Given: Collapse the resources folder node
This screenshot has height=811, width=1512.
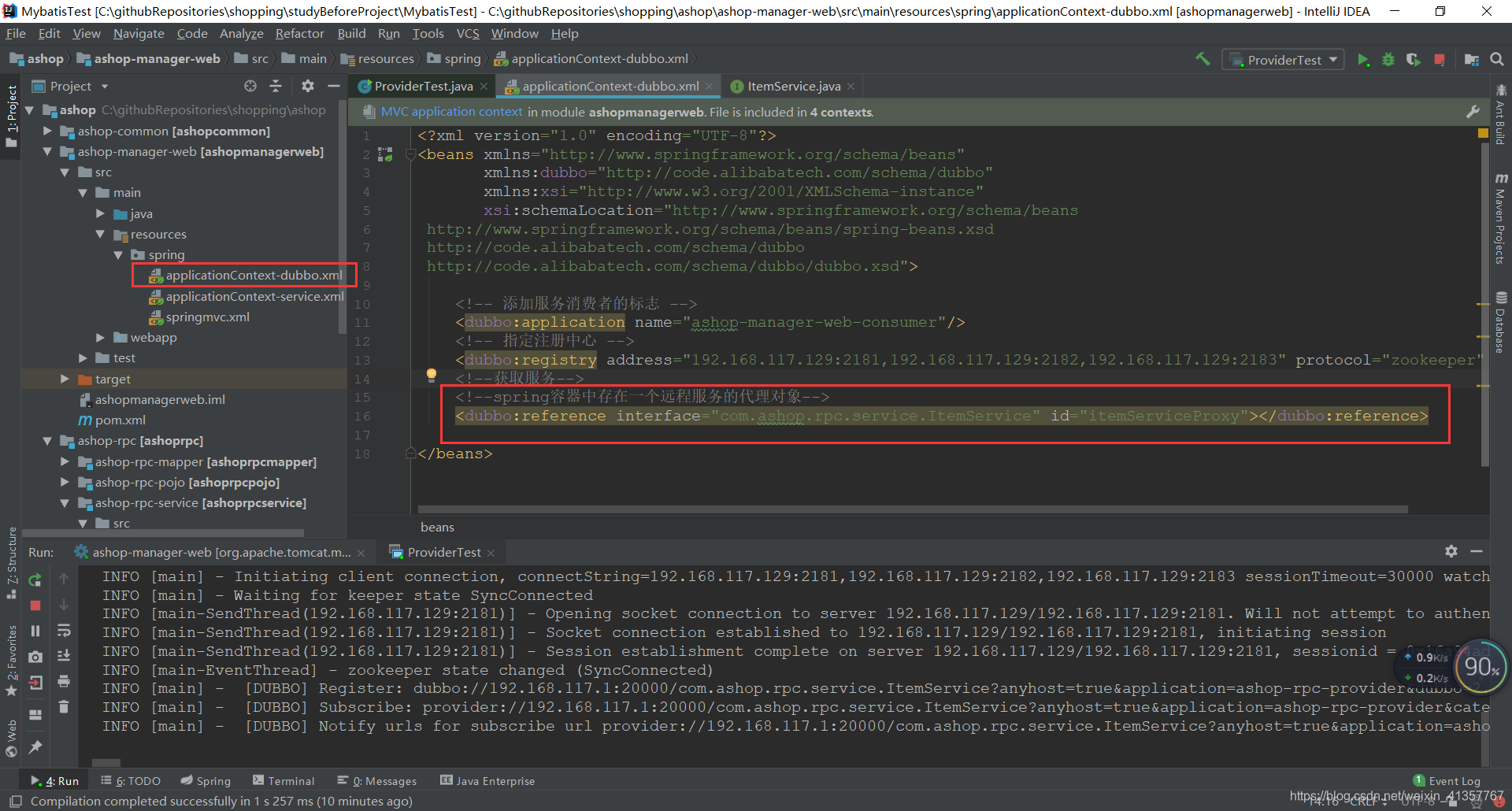Looking at the screenshot, I should click(100, 234).
